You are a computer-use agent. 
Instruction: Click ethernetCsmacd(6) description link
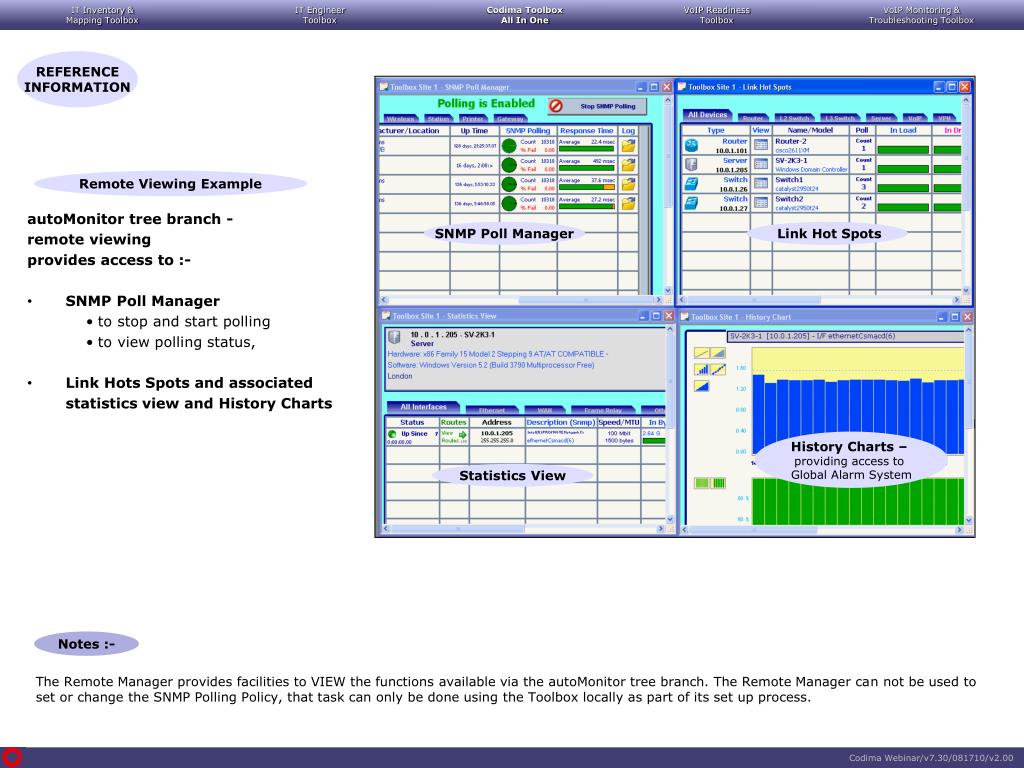coord(551,441)
